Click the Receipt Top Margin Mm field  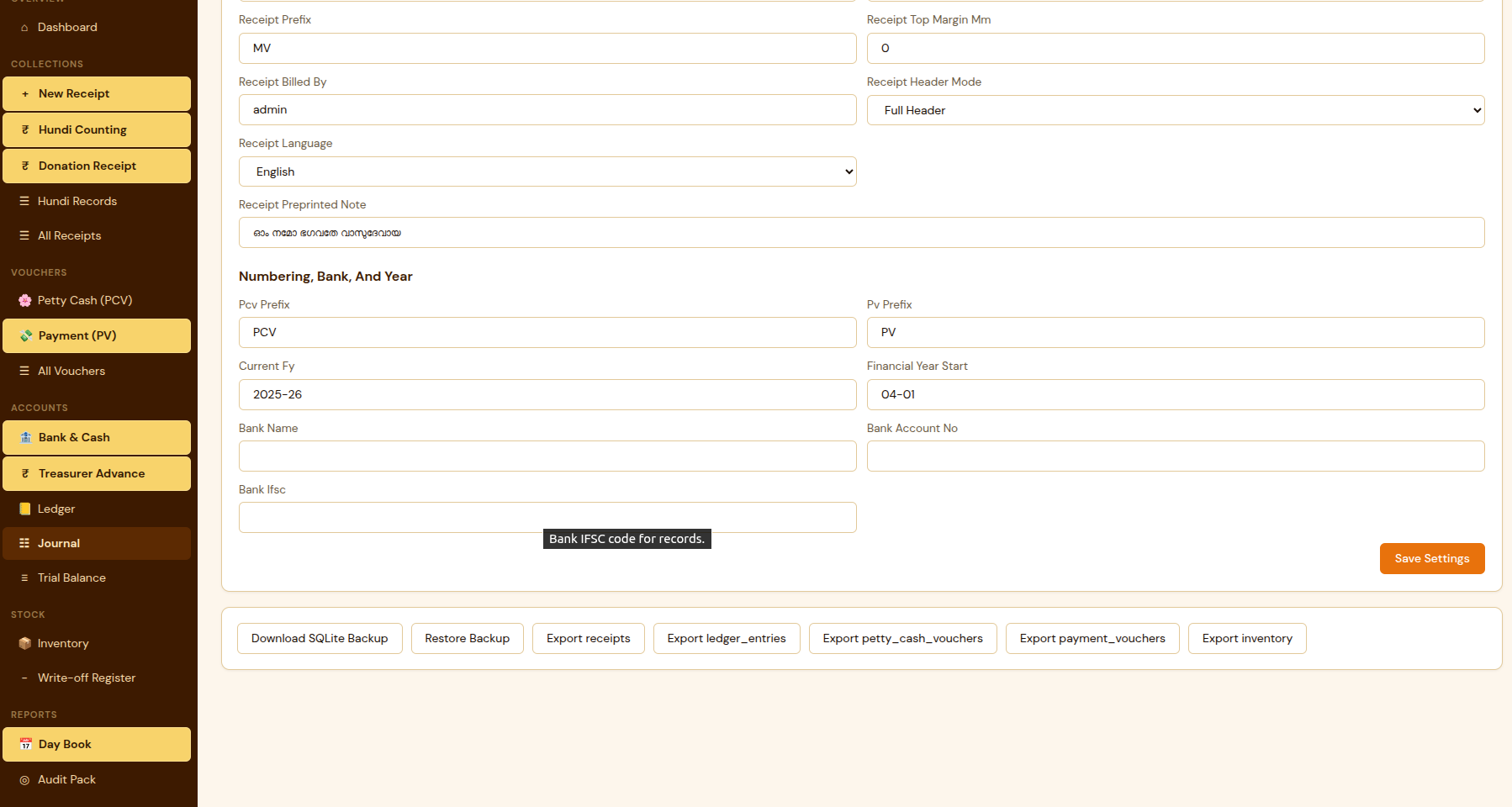tap(1176, 49)
